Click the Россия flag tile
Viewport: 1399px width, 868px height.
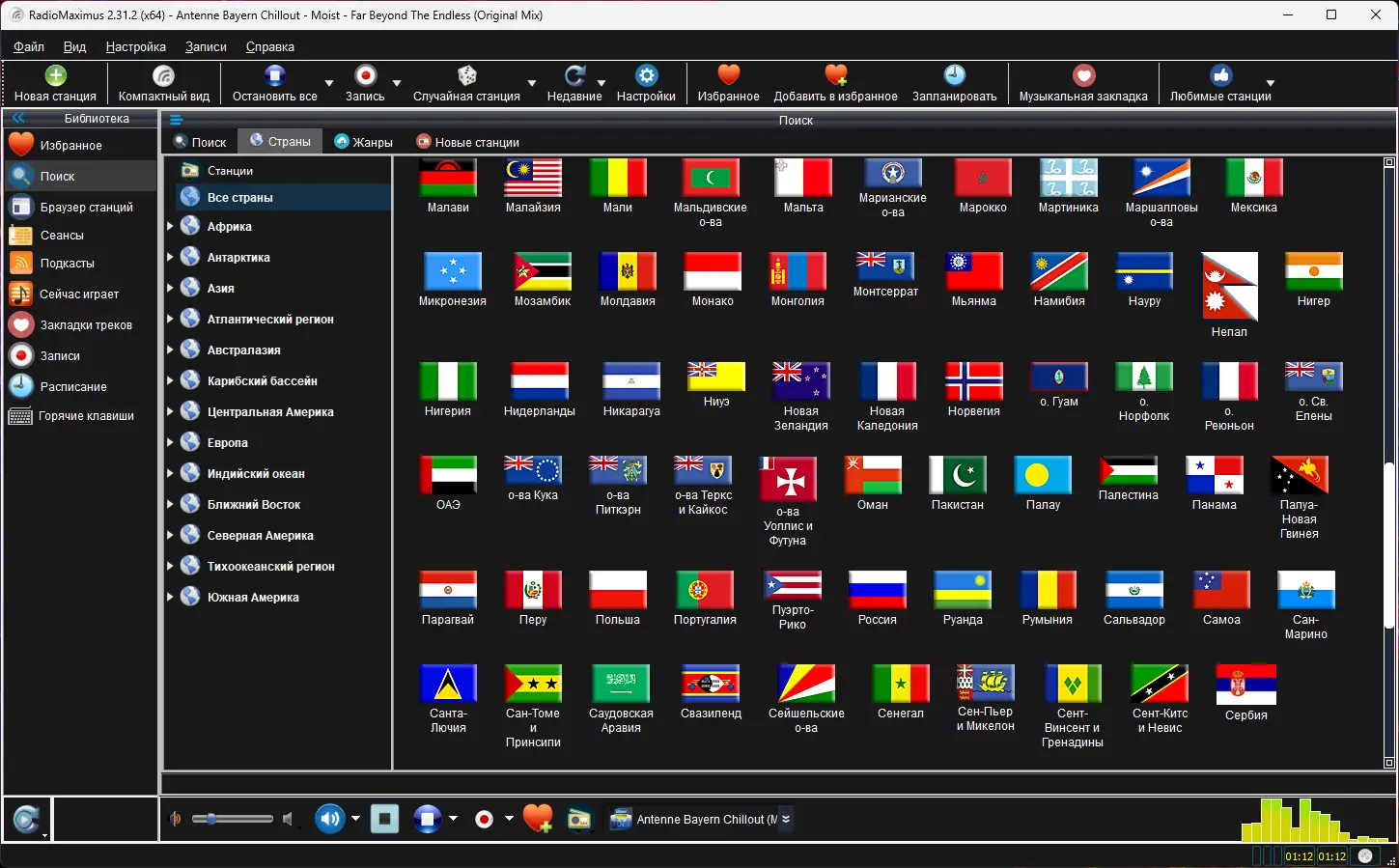pos(877,599)
